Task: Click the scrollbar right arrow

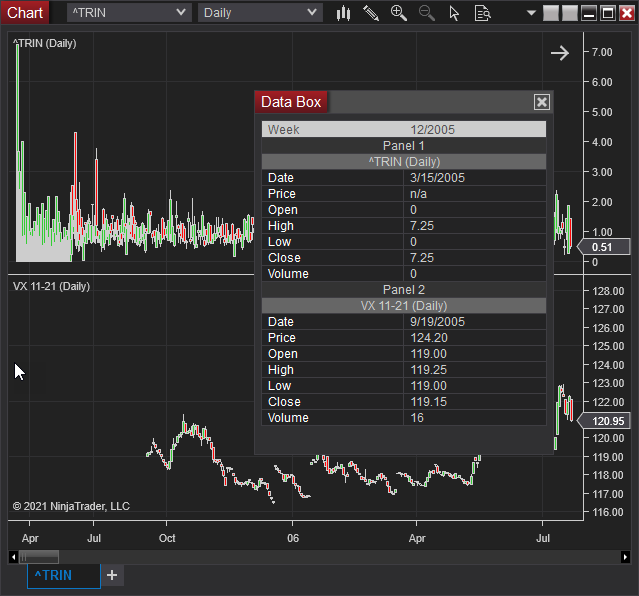Action: pyautogui.click(x=625, y=557)
